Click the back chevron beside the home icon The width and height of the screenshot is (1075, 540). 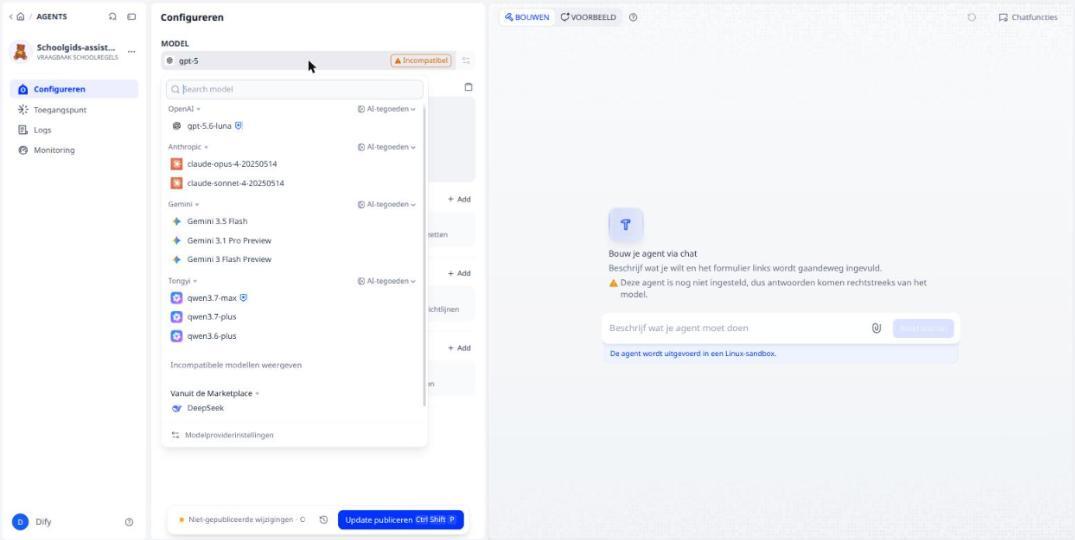point(10,16)
